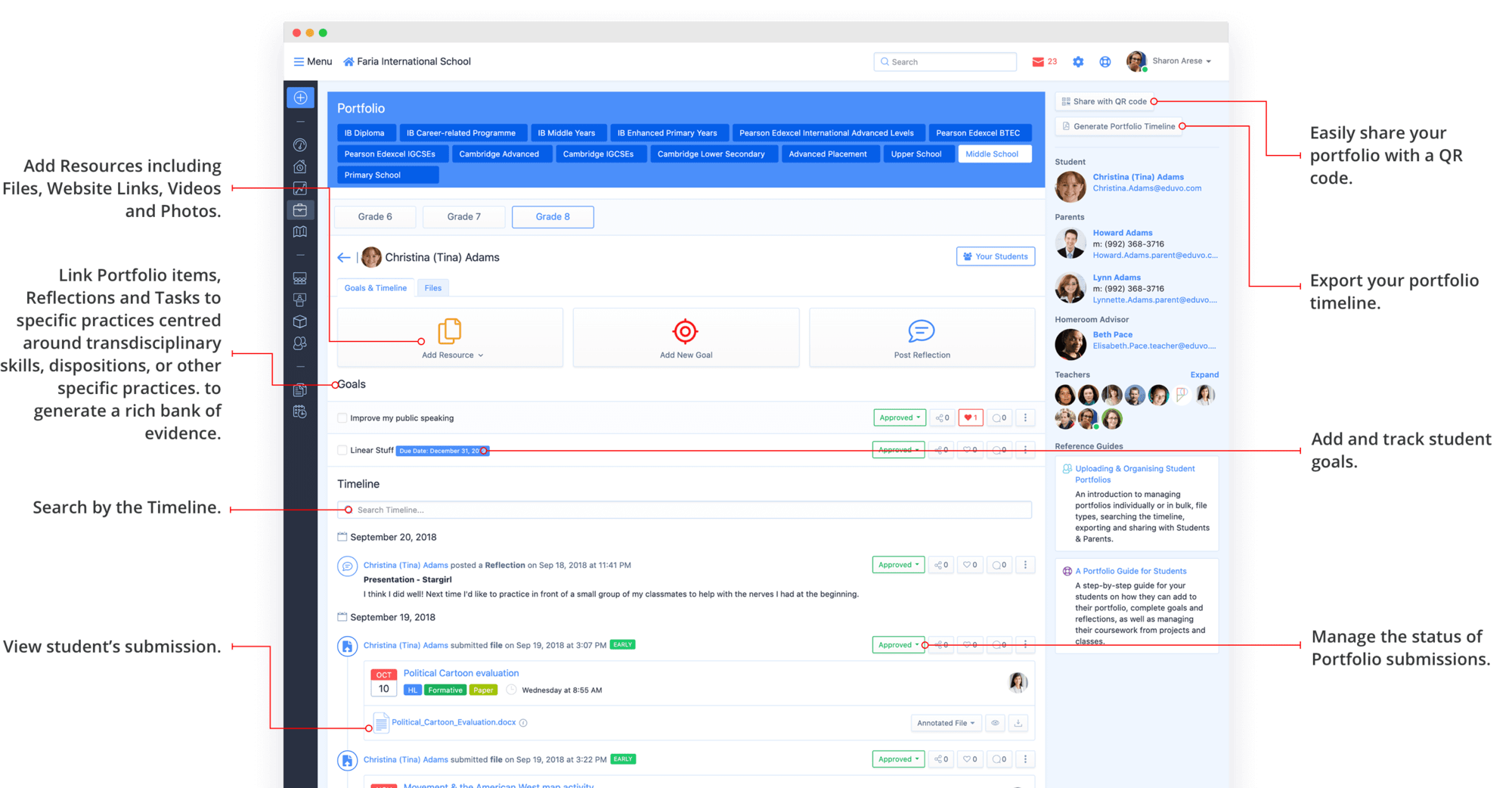Image resolution: width=1512 pixels, height=788 pixels.
Task: Click Christina Adams student photo in right panel
Action: tap(1070, 187)
